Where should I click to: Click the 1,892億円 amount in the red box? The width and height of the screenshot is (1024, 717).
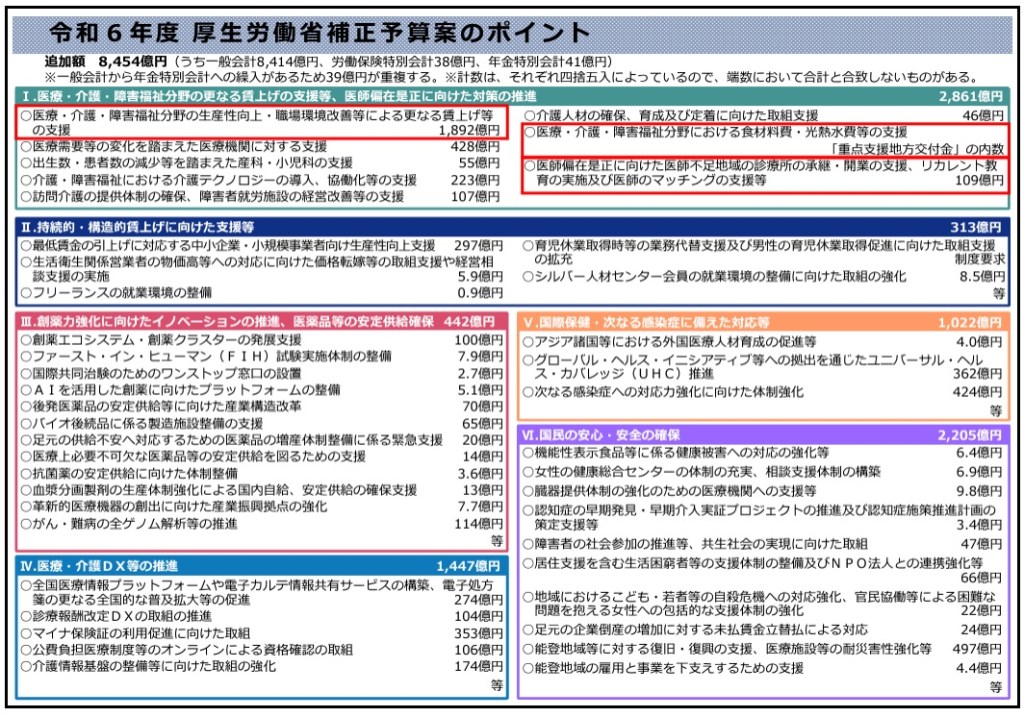tap(469, 130)
